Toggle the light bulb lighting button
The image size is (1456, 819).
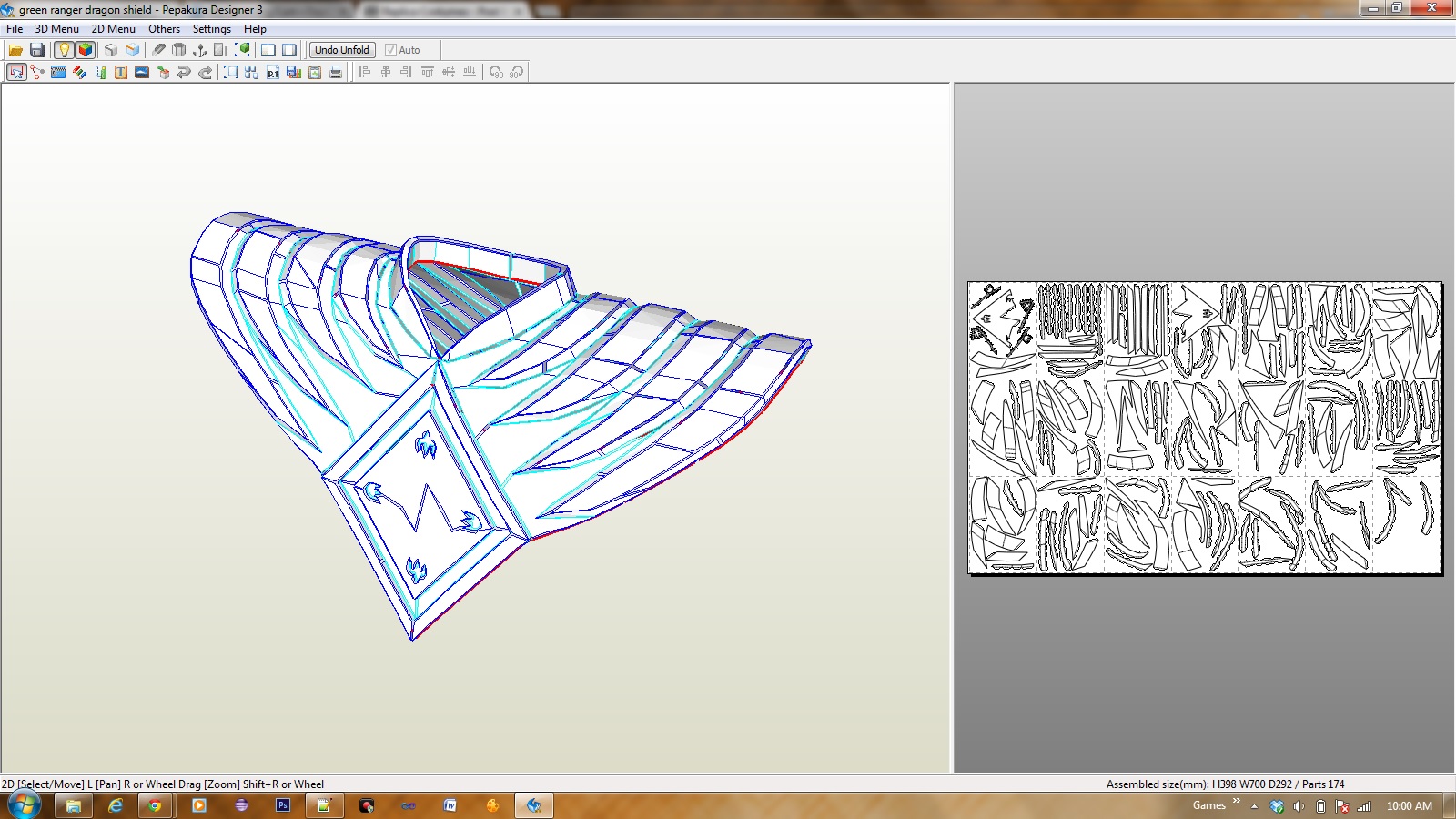[64, 50]
